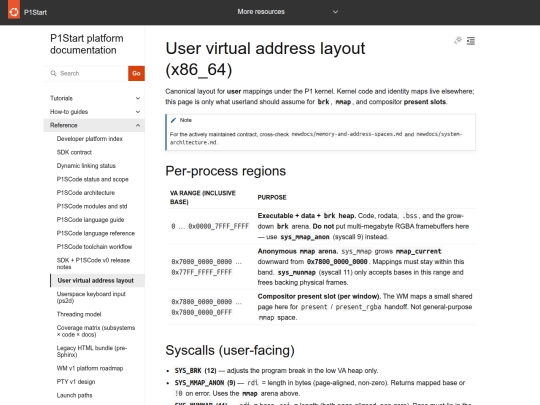Image resolution: width=540 pixels, height=405 pixels.
Task: Click the P1Start orange logo icon
Action: (14, 10)
